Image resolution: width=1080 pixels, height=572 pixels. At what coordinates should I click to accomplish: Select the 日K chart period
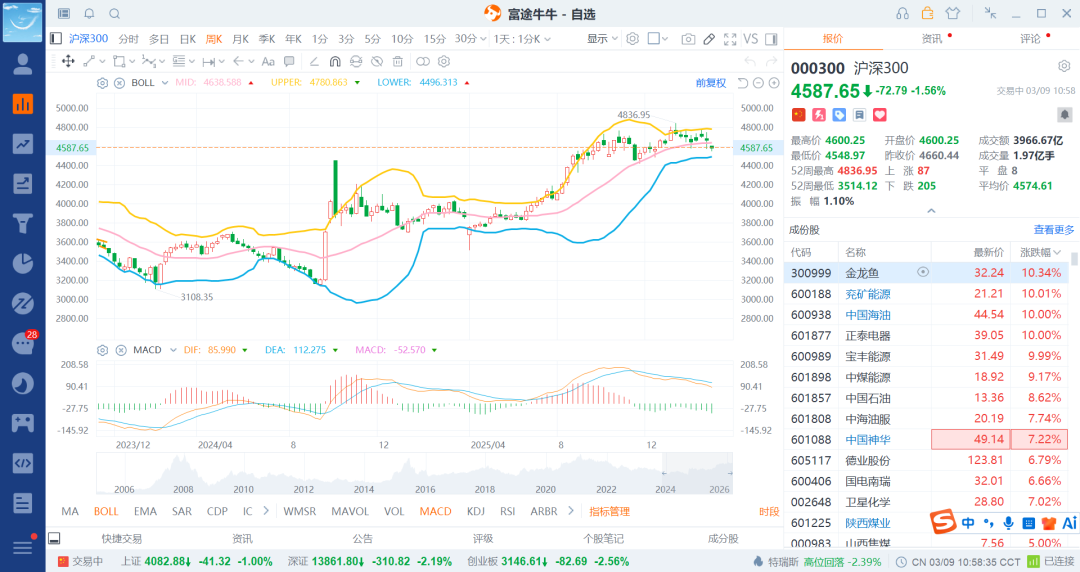187,39
